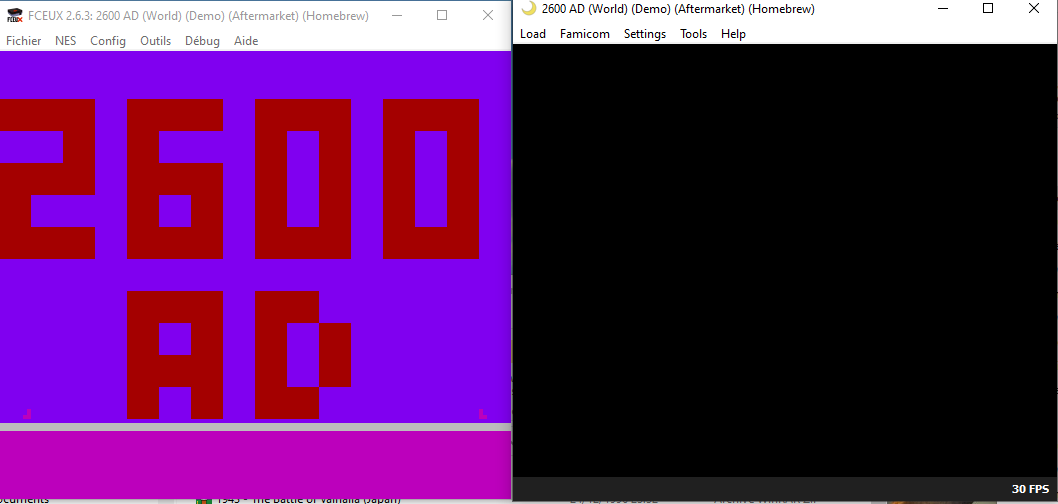Image resolution: width=1058 pixels, height=504 pixels.
Task: Close the right emulator window
Action: [x=1034, y=8]
